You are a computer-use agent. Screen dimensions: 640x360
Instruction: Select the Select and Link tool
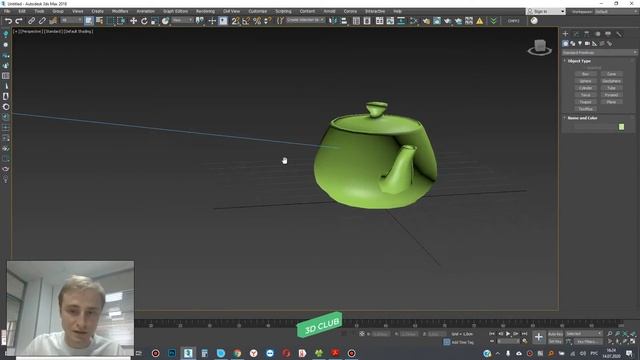[31, 21]
